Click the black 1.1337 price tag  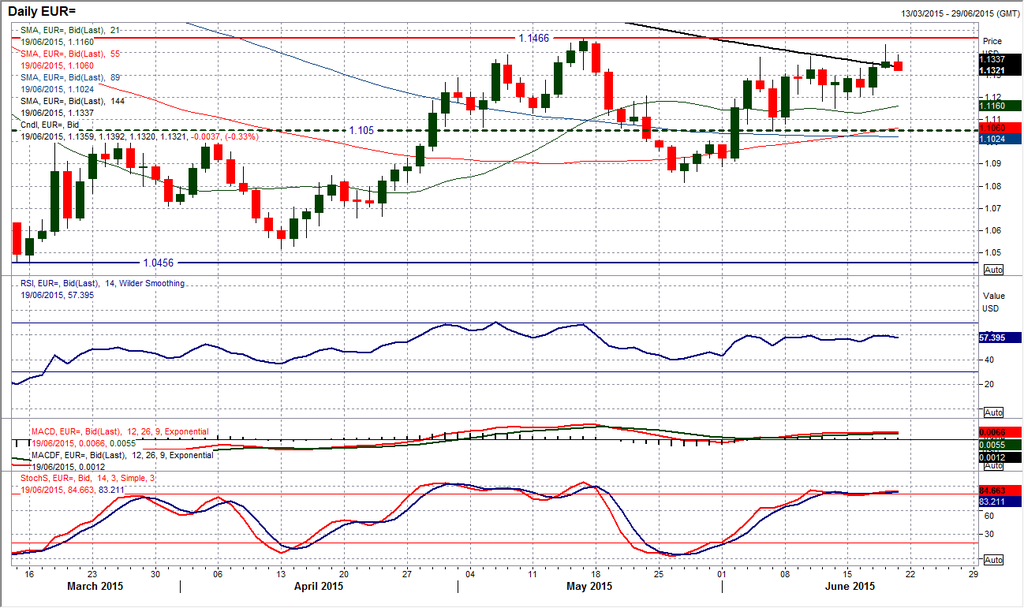coord(1000,59)
